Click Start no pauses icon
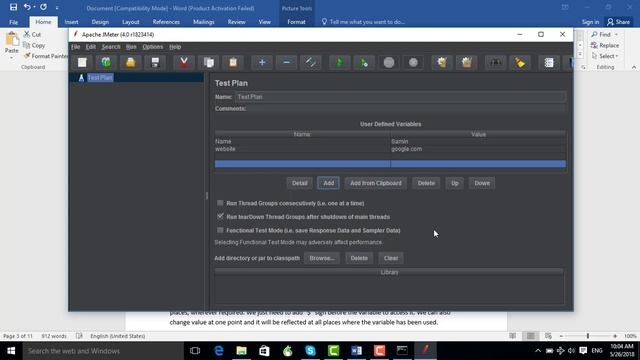Screen dimensions: 640x360 point(364,62)
